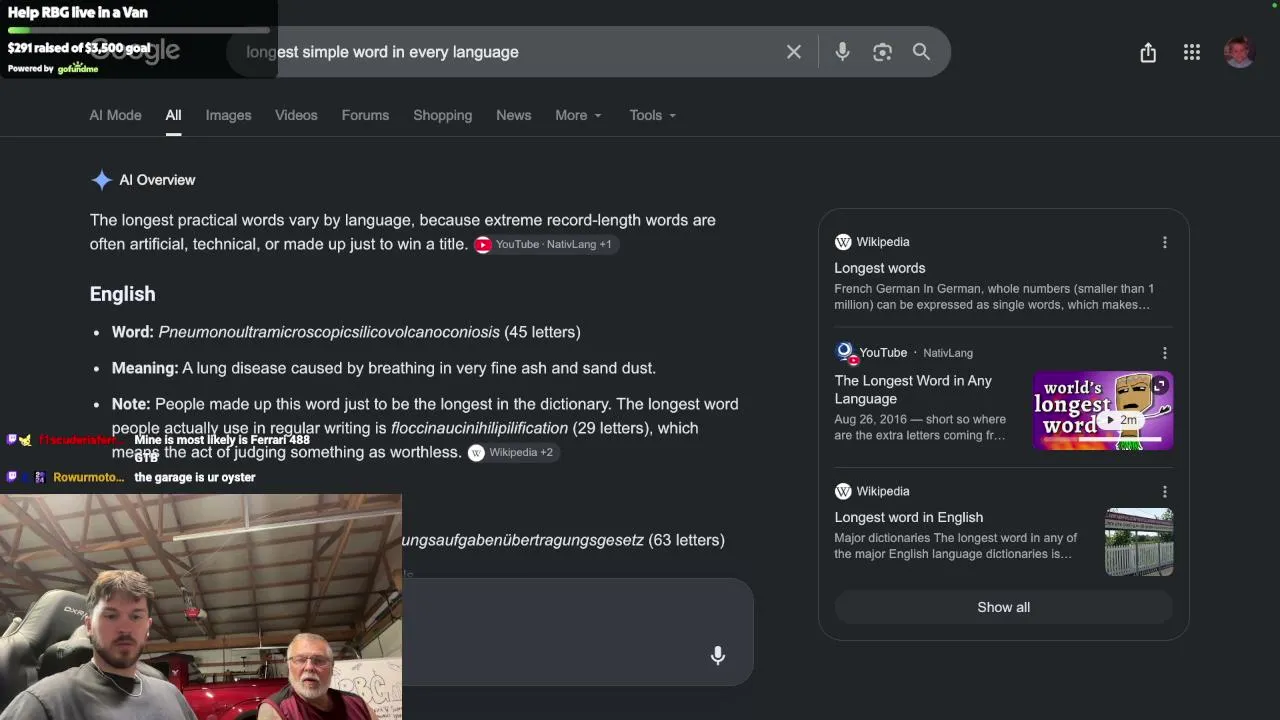Open options for Longest word in English result
The width and height of the screenshot is (1280, 720).
tap(1165, 492)
